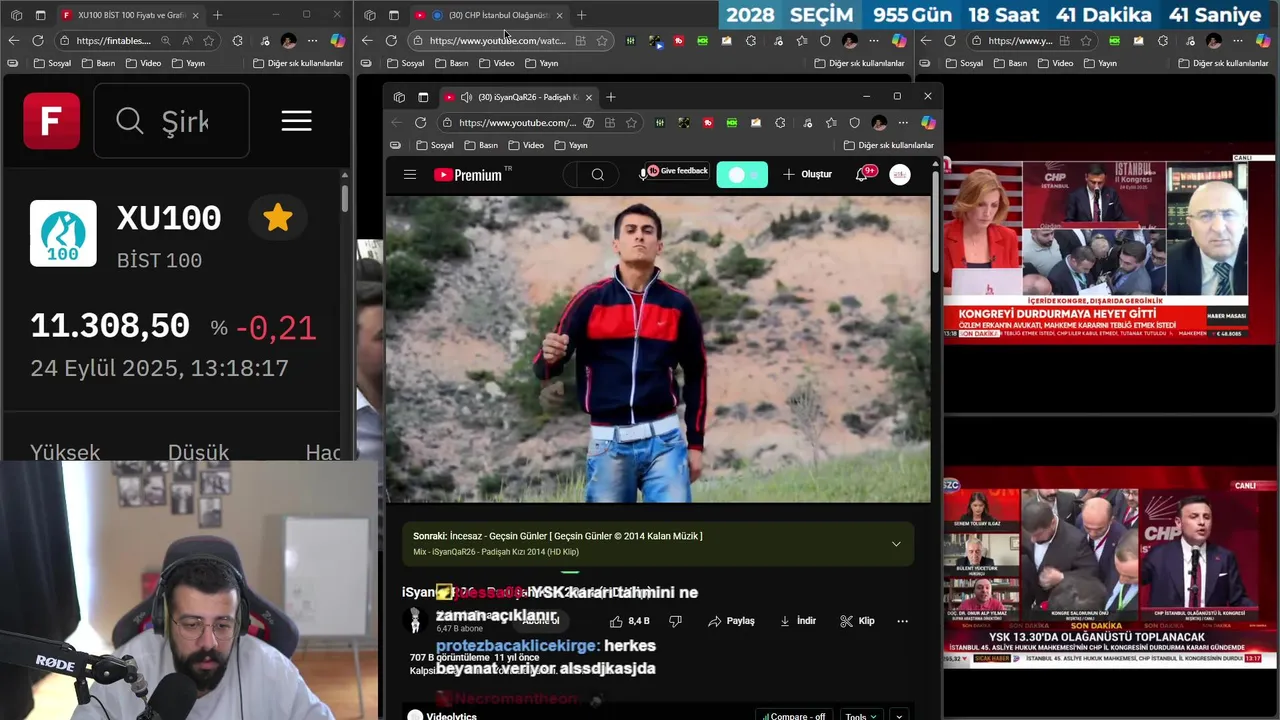This screenshot has width=1280, height=720.
Task: Open Copilot in Fintables browser window
Action: click(338, 40)
